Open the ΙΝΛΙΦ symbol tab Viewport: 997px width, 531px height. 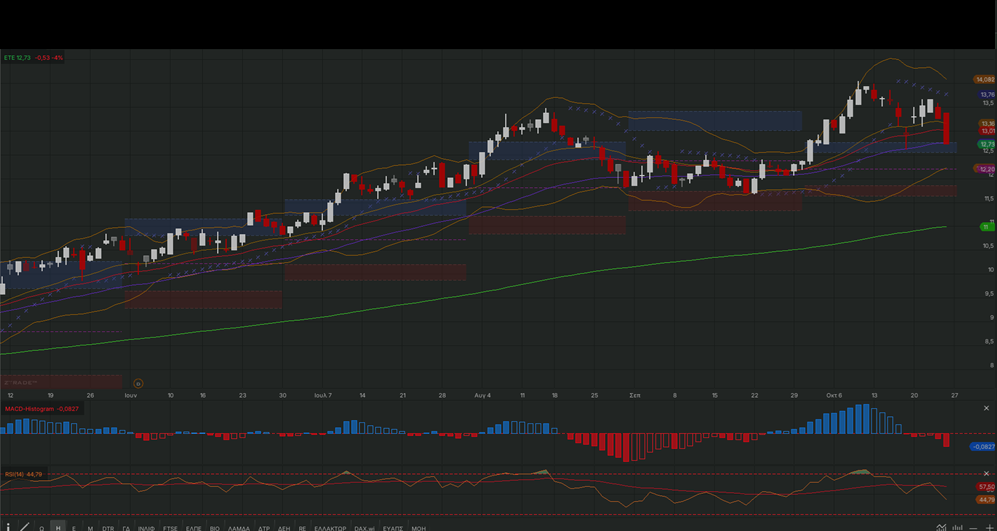pos(146,528)
